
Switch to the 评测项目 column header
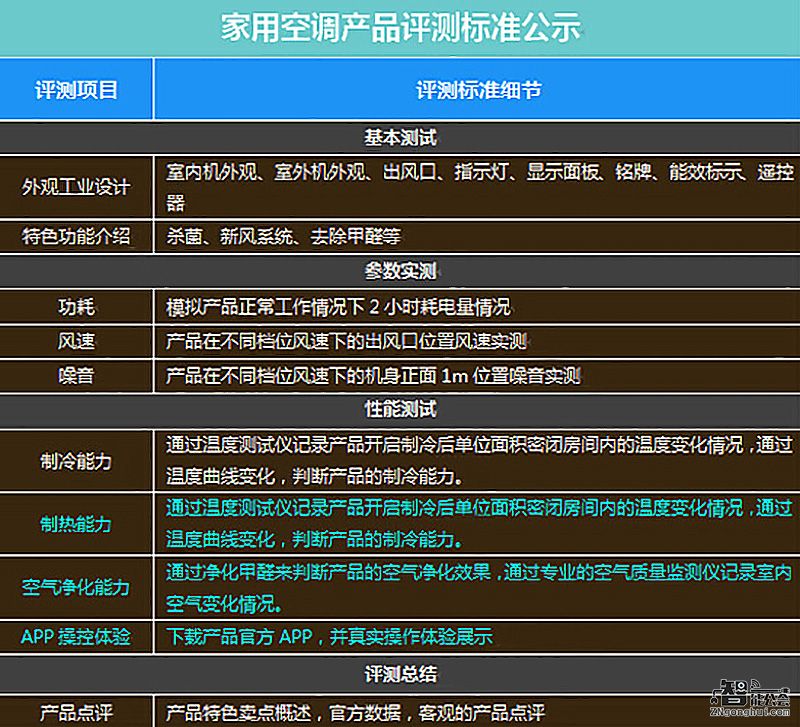click(x=75, y=89)
